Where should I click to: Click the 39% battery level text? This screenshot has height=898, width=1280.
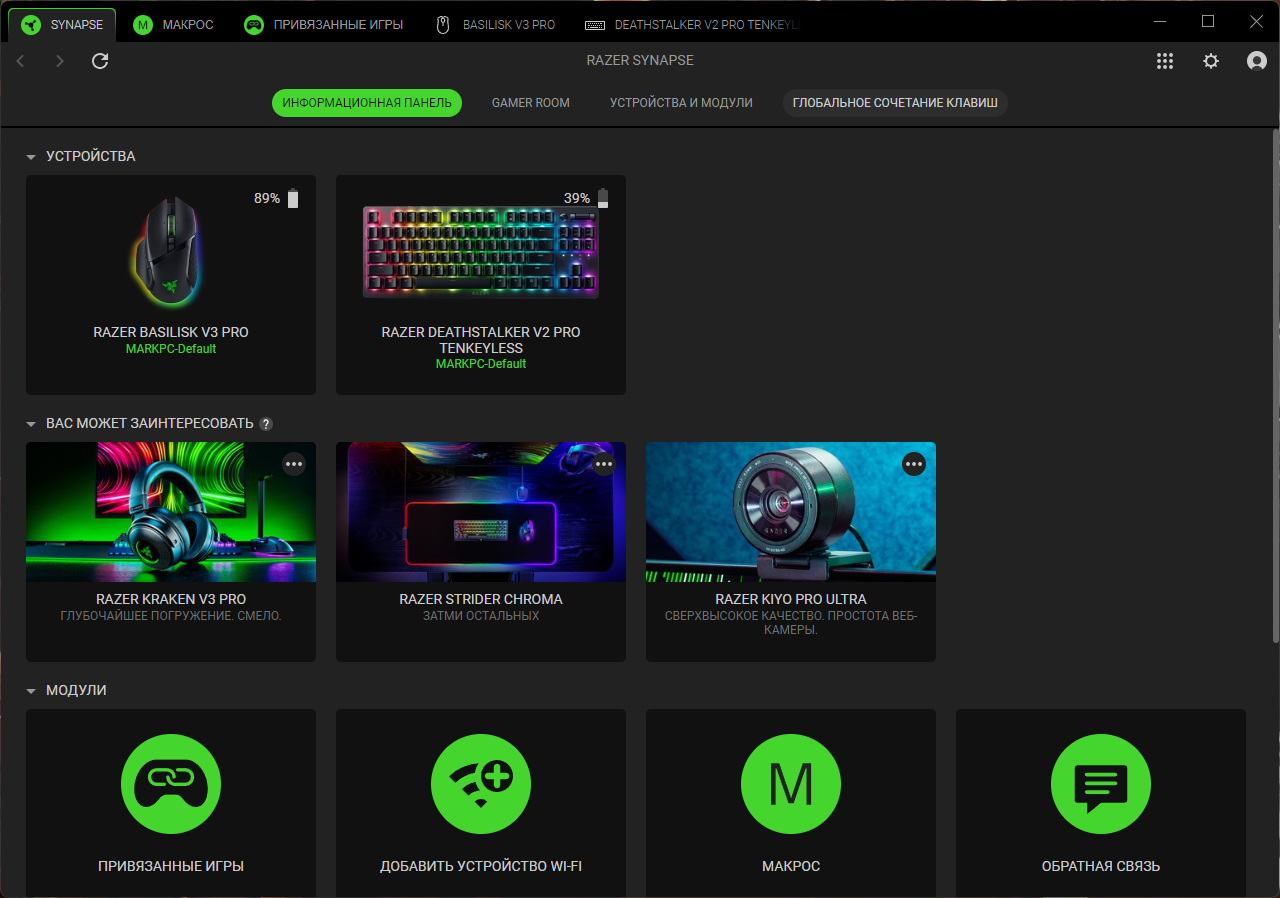click(x=577, y=198)
